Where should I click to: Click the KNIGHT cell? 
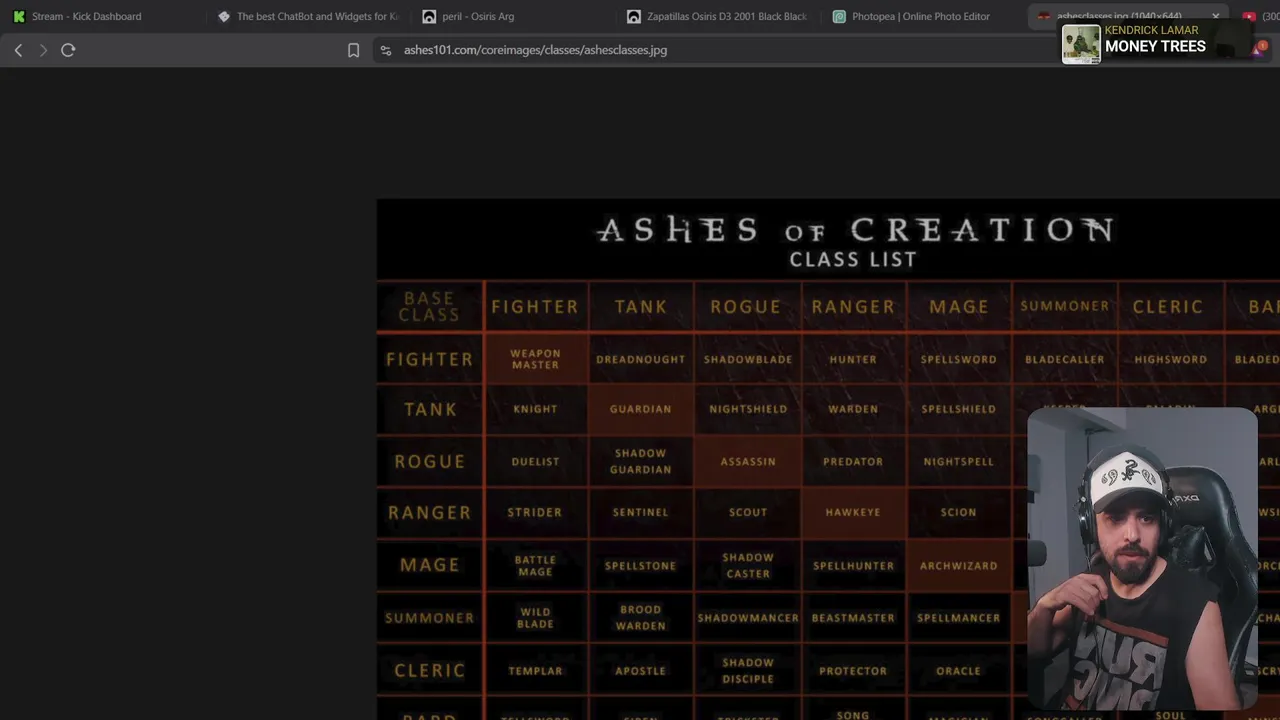[535, 409]
